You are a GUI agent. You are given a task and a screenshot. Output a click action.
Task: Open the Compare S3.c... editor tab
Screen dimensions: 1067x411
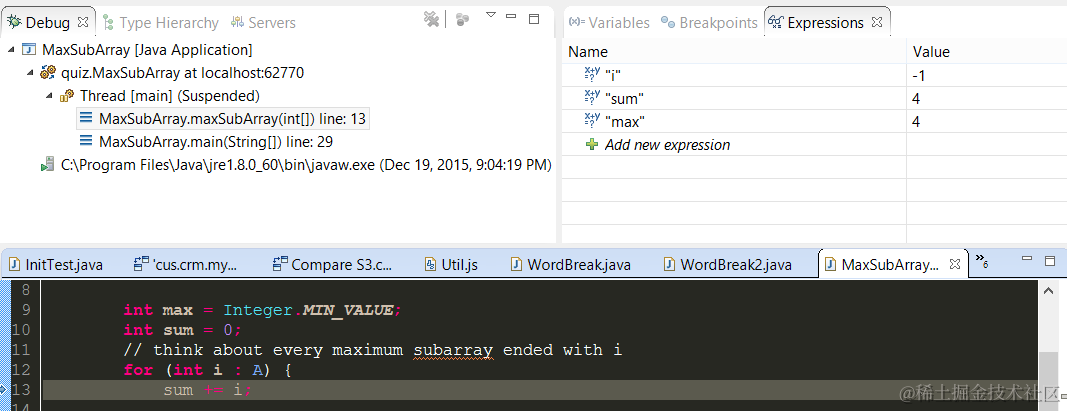(x=332, y=265)
